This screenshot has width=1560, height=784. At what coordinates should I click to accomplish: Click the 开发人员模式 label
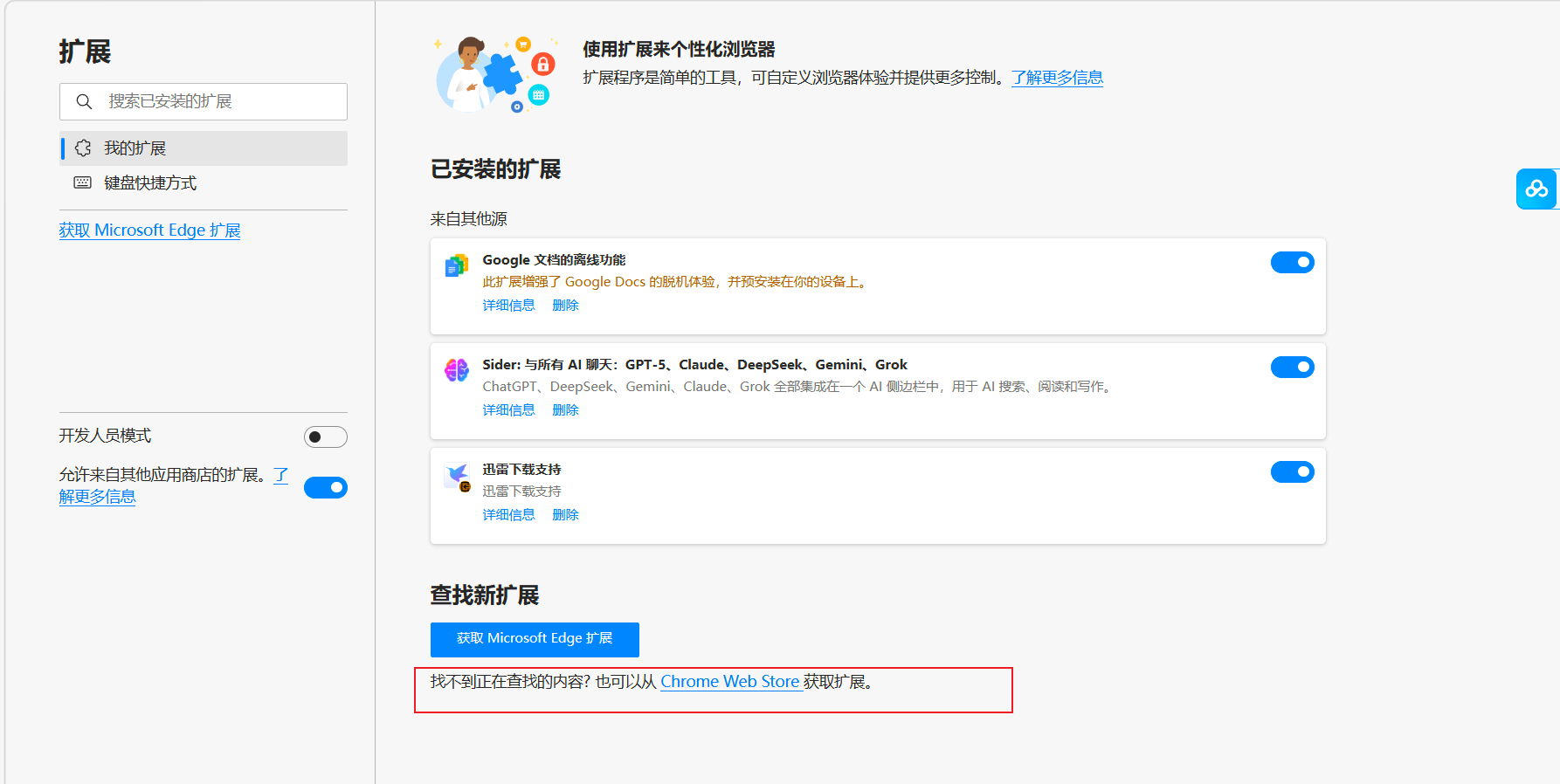coord(105,436)
